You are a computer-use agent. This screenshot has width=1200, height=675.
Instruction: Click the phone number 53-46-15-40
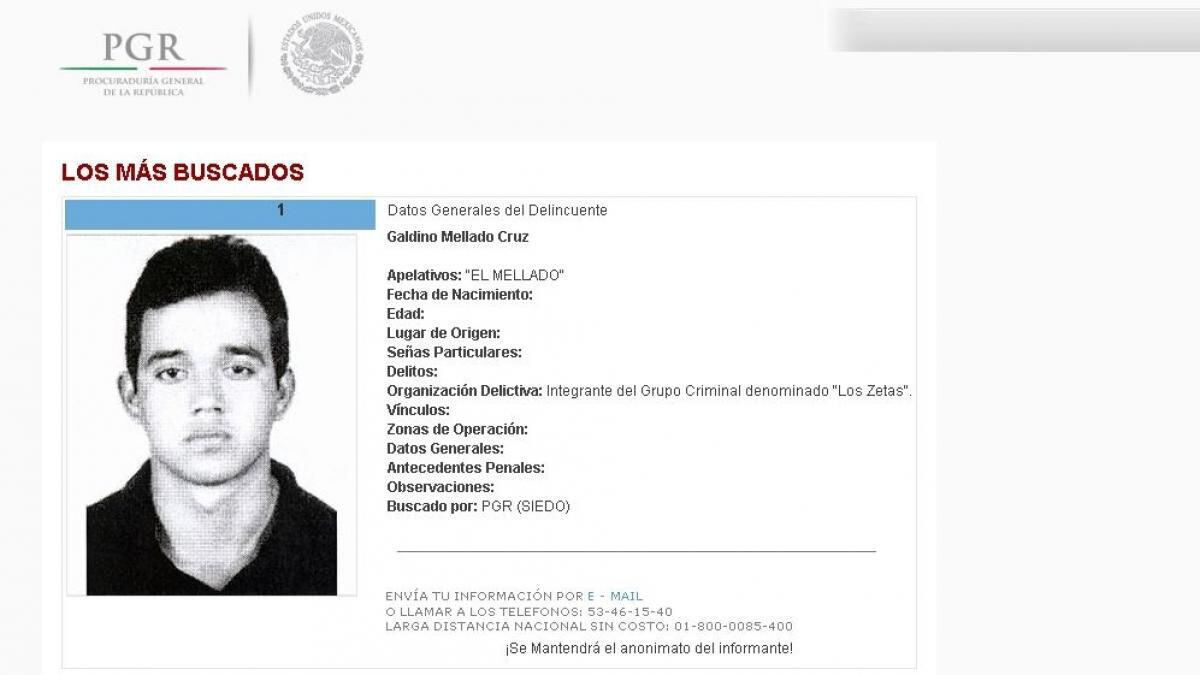click(x=630, y=611)
